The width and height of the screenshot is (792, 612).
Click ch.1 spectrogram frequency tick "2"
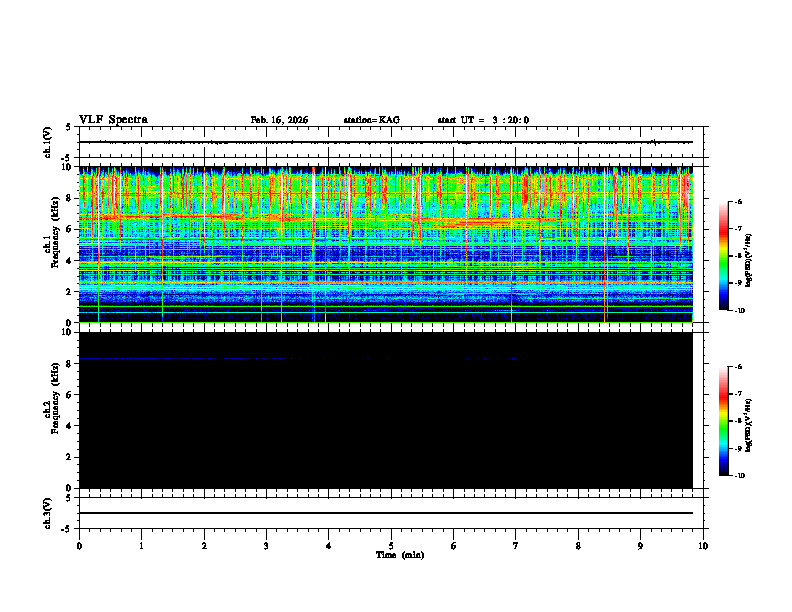click(x=70, y=291)
